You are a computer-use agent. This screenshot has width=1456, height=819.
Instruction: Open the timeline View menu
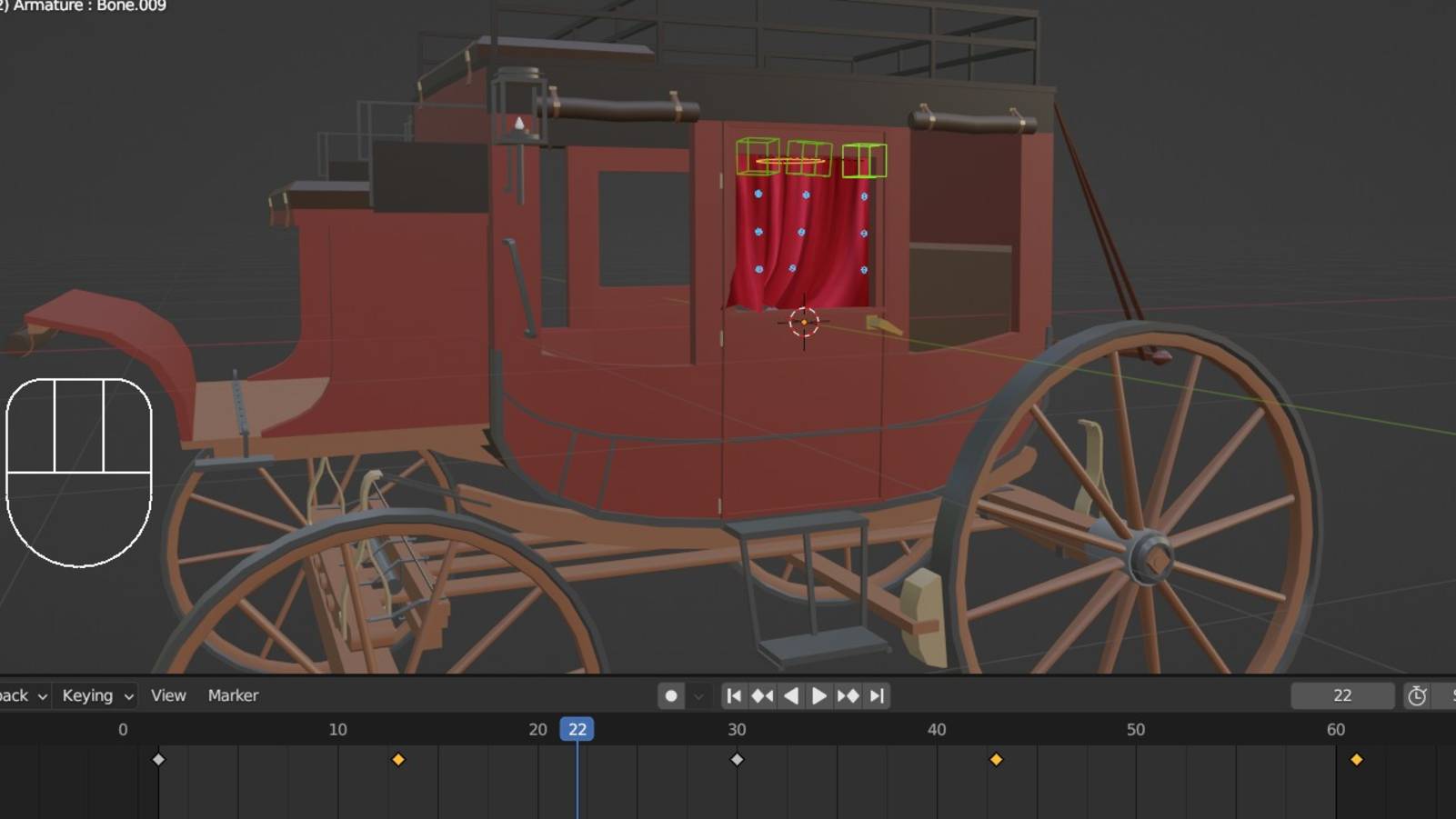(168, 695)
